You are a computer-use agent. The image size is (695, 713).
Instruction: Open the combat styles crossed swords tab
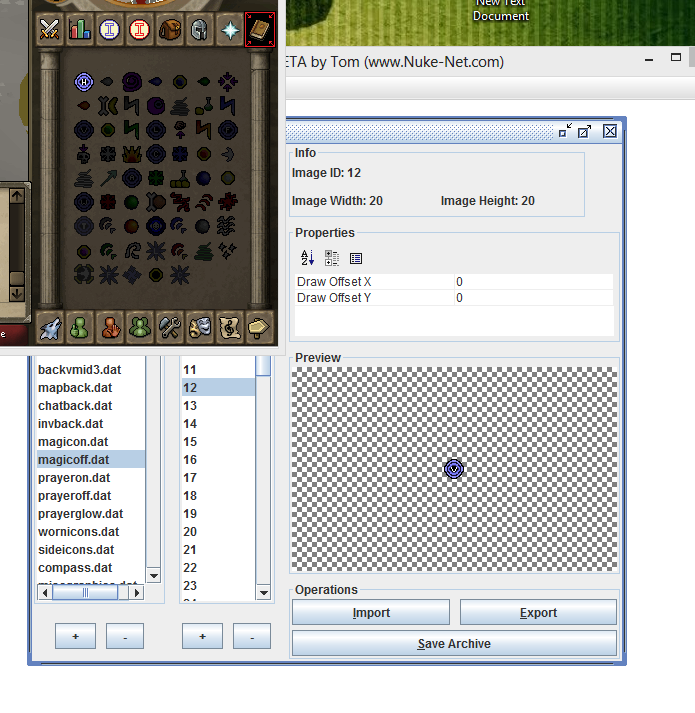50,30
